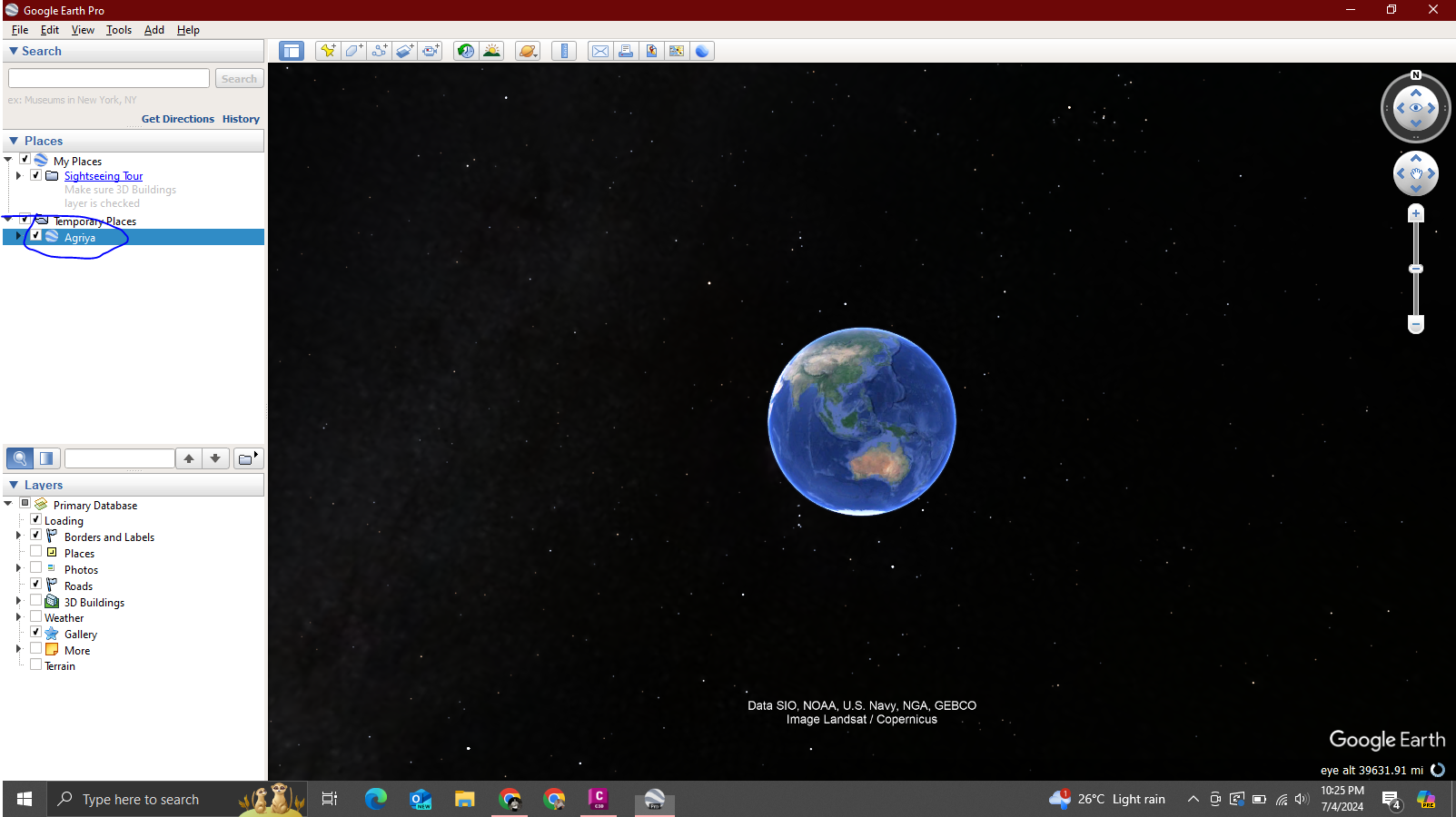
Task: Open the Record a Tour tool
Action: click(430, 51)
